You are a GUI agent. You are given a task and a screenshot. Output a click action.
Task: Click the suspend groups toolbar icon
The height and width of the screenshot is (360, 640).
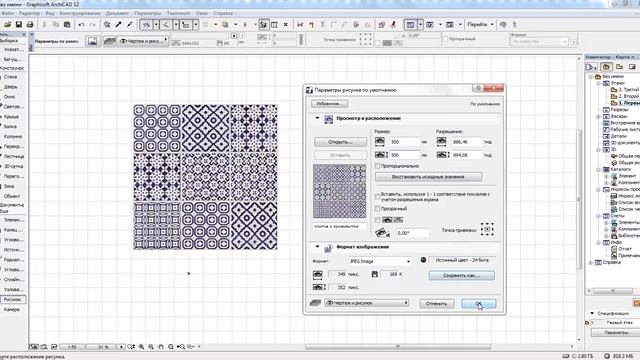point(264,25)
